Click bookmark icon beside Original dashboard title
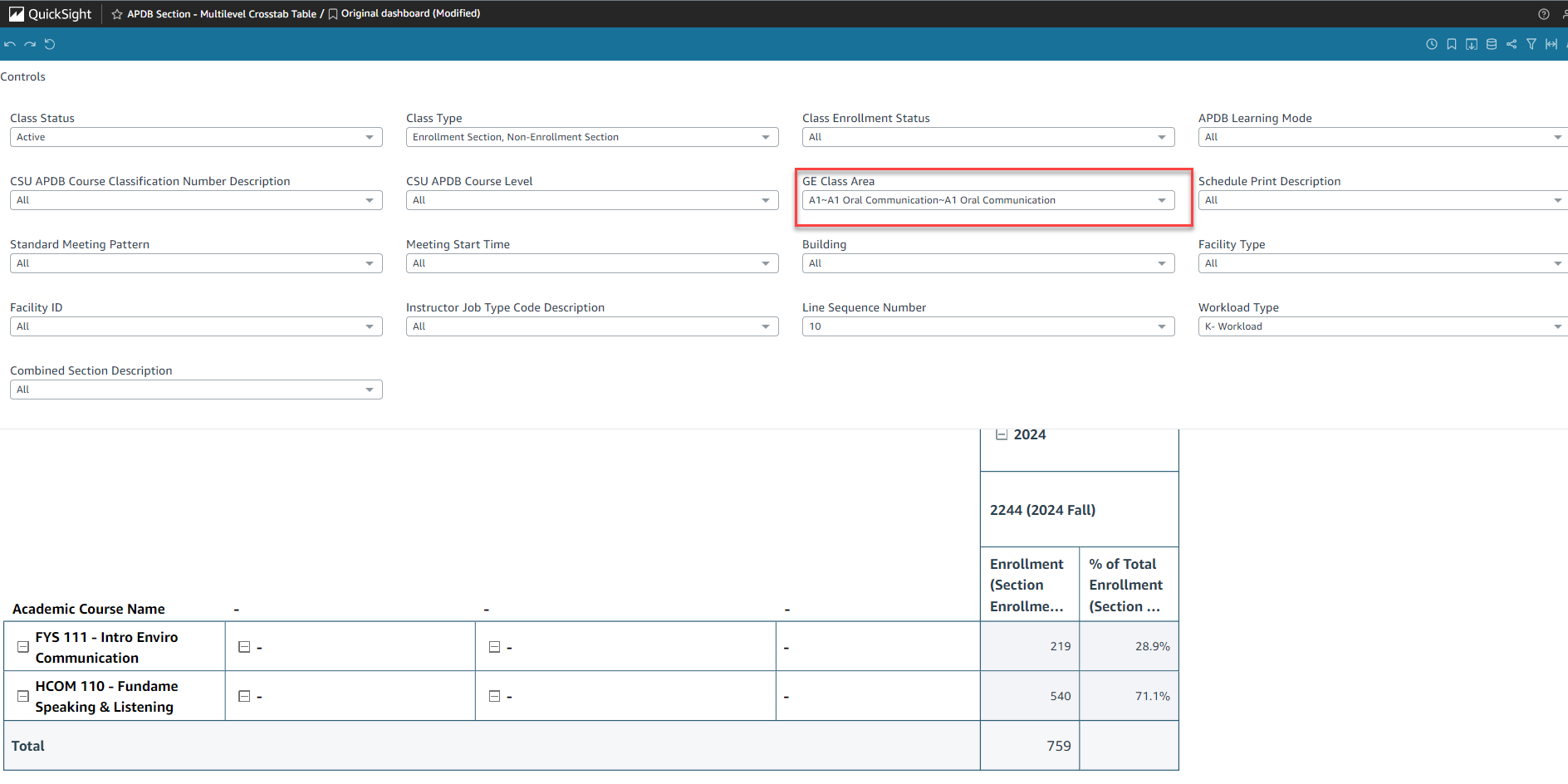1568x784 pixels. (x=333, y=14)
